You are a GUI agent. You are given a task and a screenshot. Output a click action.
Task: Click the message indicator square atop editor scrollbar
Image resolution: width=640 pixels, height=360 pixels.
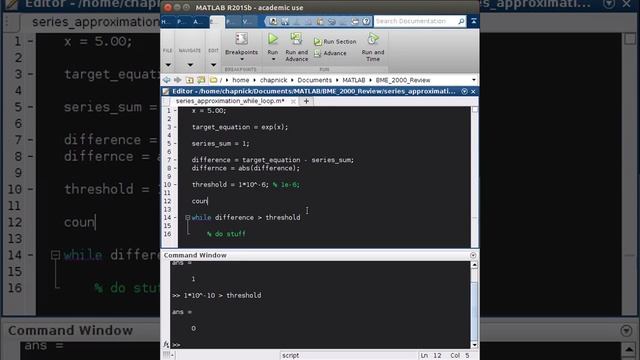coord(475,110)
